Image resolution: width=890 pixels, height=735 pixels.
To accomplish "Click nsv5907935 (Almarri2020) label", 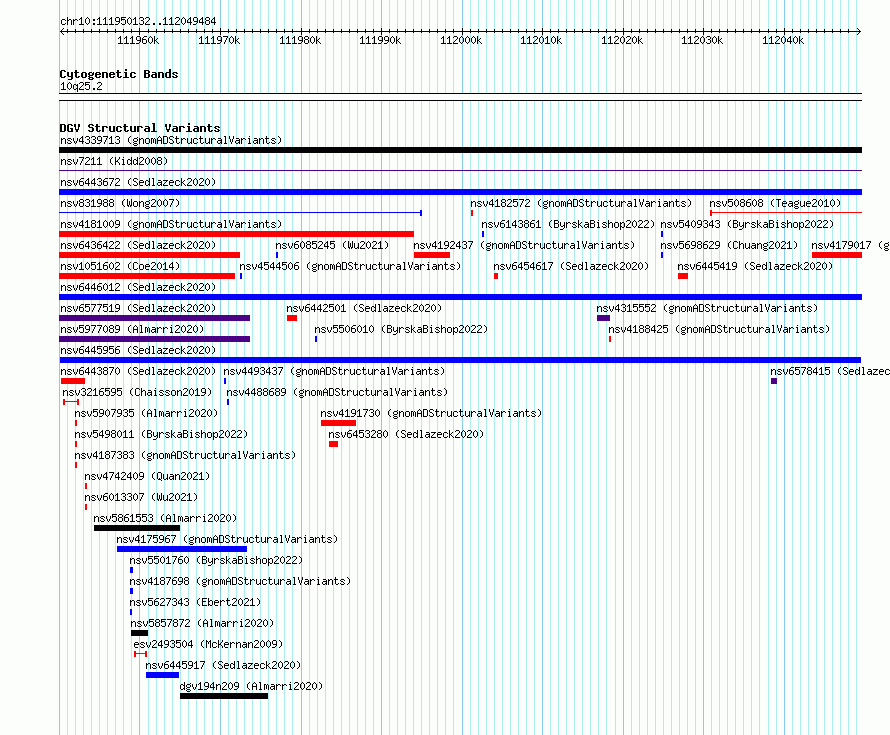I will (x=146, y=413).
